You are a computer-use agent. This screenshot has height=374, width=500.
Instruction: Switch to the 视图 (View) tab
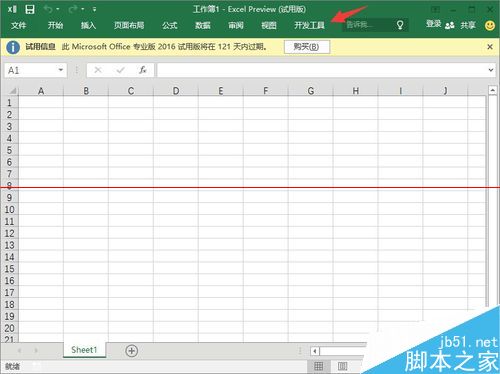(269, 25)
